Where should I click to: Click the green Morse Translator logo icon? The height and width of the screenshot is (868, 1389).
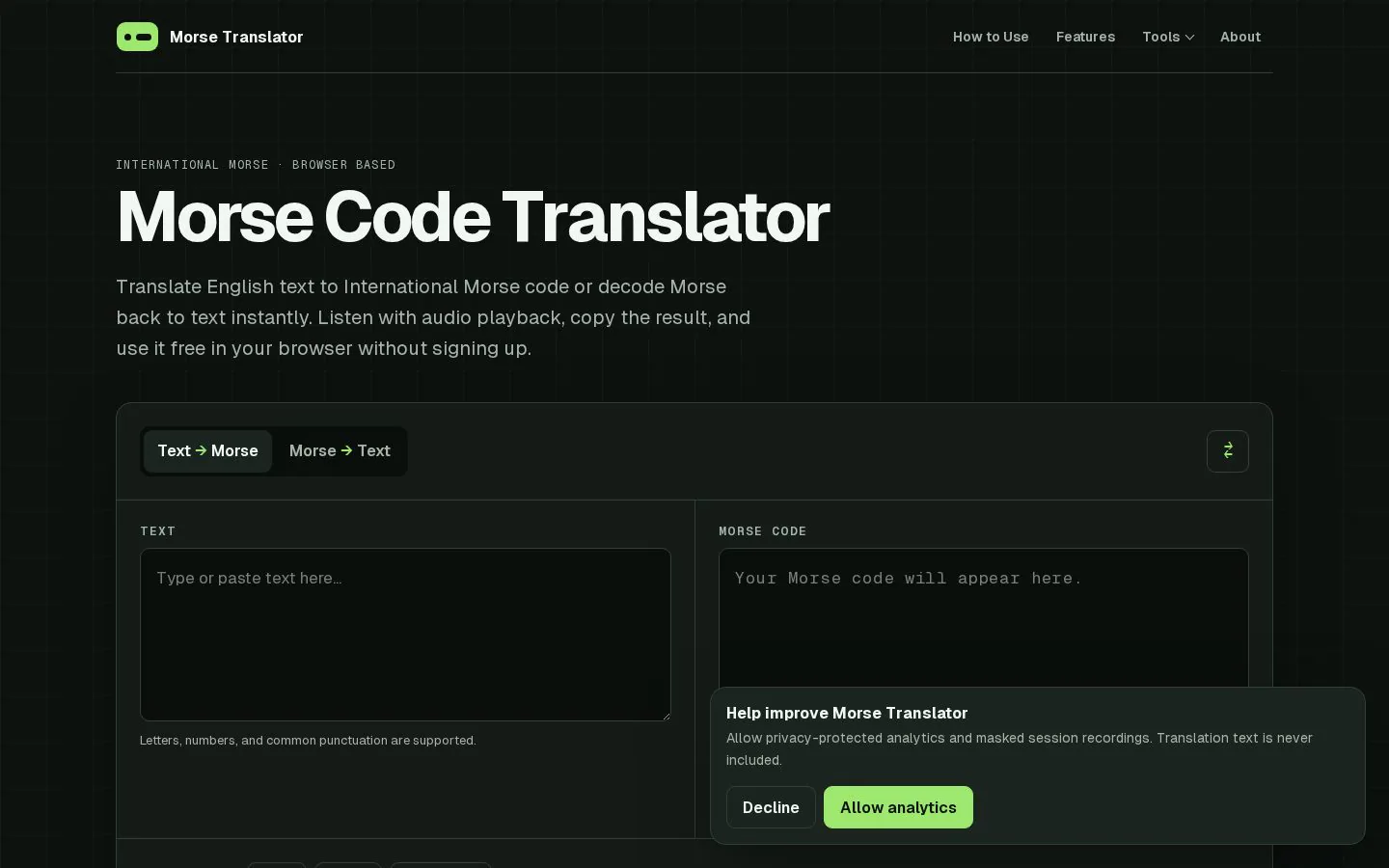(137, 37)
